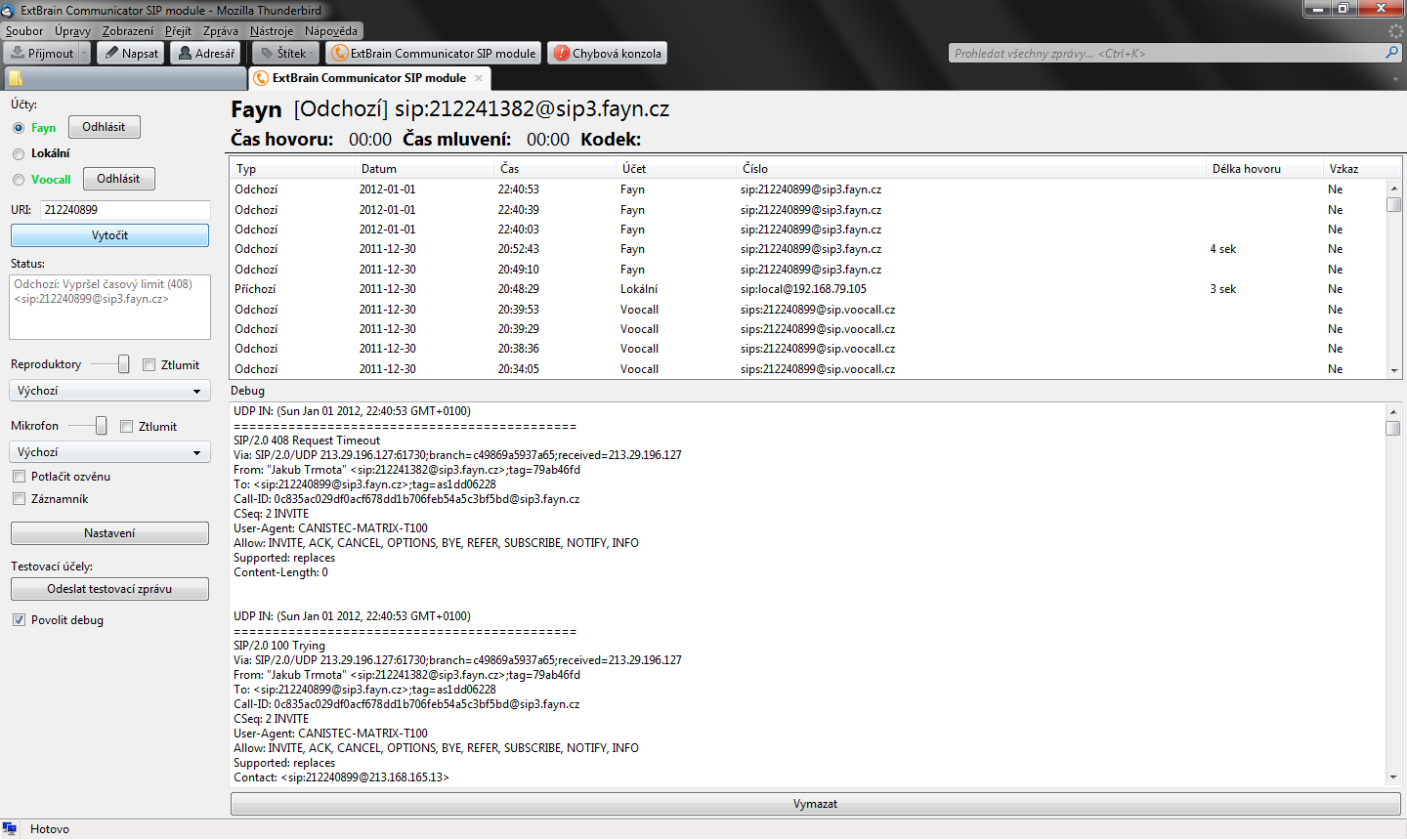
Task: Open the Přejít menu
Action: 178,31
